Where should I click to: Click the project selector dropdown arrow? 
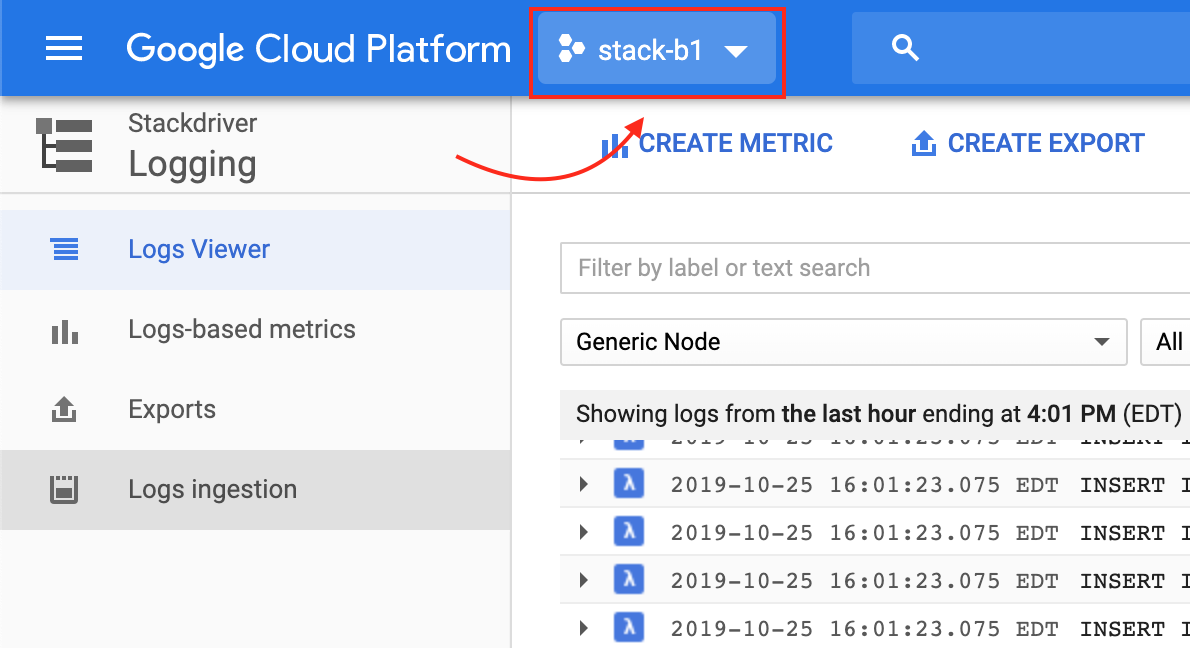coord(735,52)
